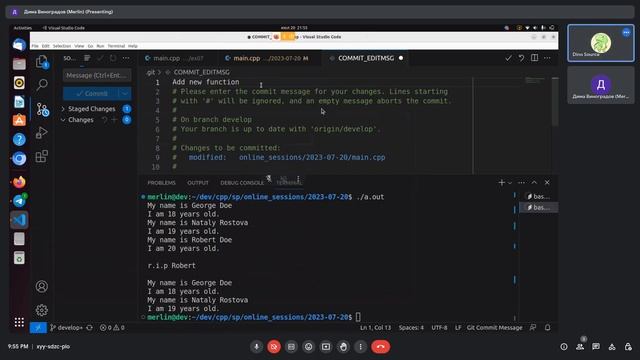Open the Explorer view in the activity bar
640x360 pixels.
point(42,62)
